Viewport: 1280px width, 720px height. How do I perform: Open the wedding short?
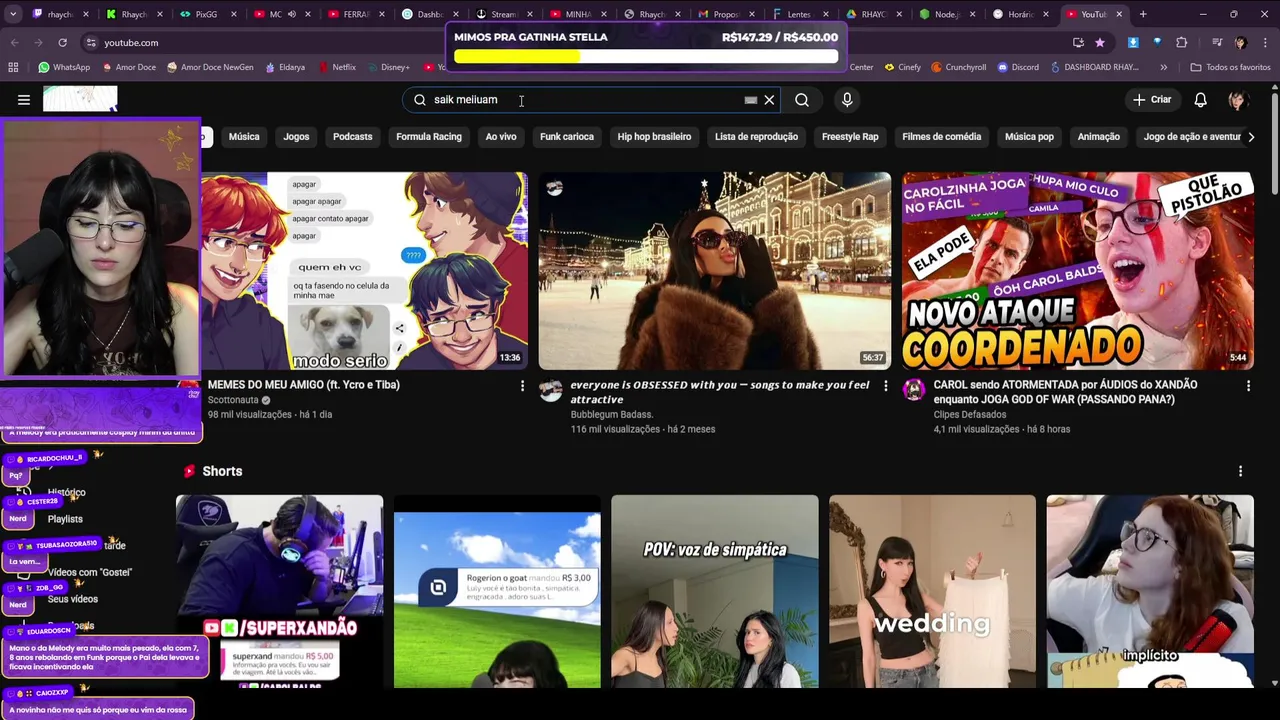click(x=932, y=591)
